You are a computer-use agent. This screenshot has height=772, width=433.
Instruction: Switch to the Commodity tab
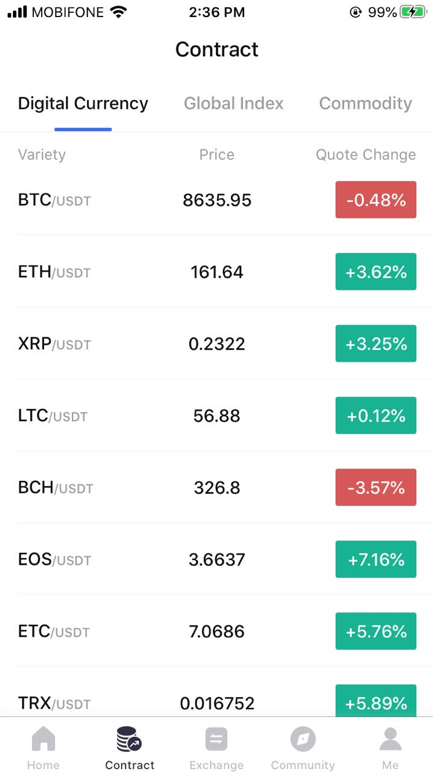click(366, 103)
